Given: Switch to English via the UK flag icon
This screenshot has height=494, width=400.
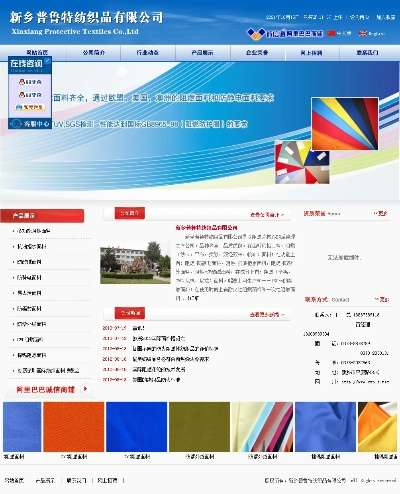Looking at the screenshot, I should (363, 33).
